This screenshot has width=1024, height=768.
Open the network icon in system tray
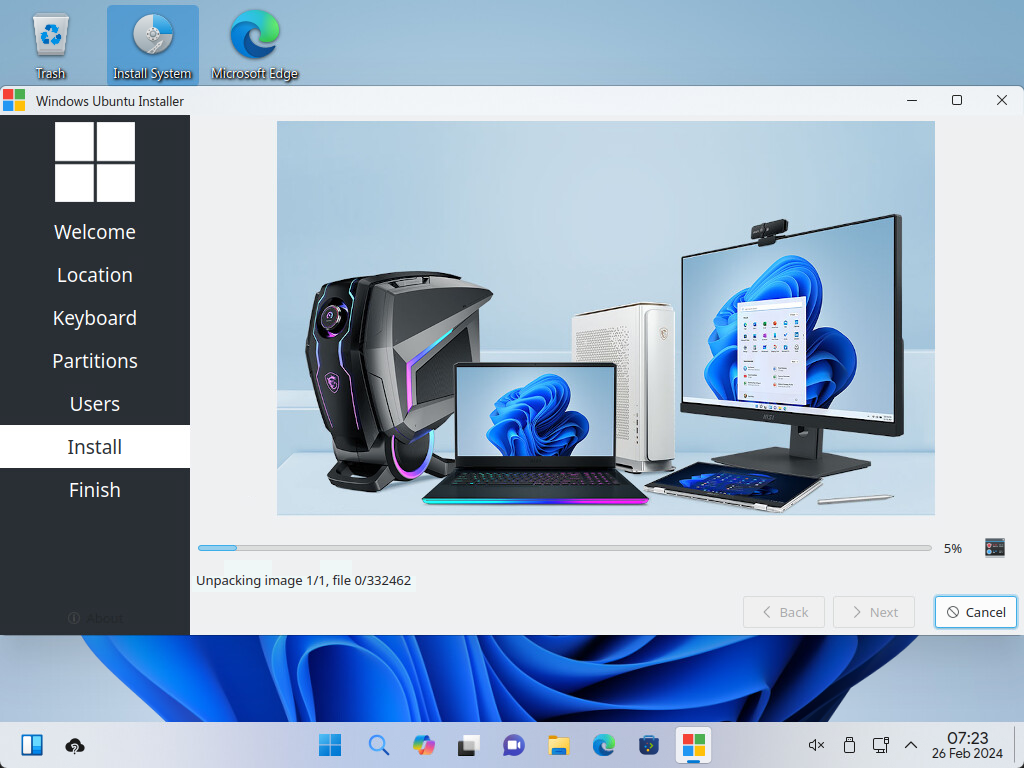coord(880,745)
